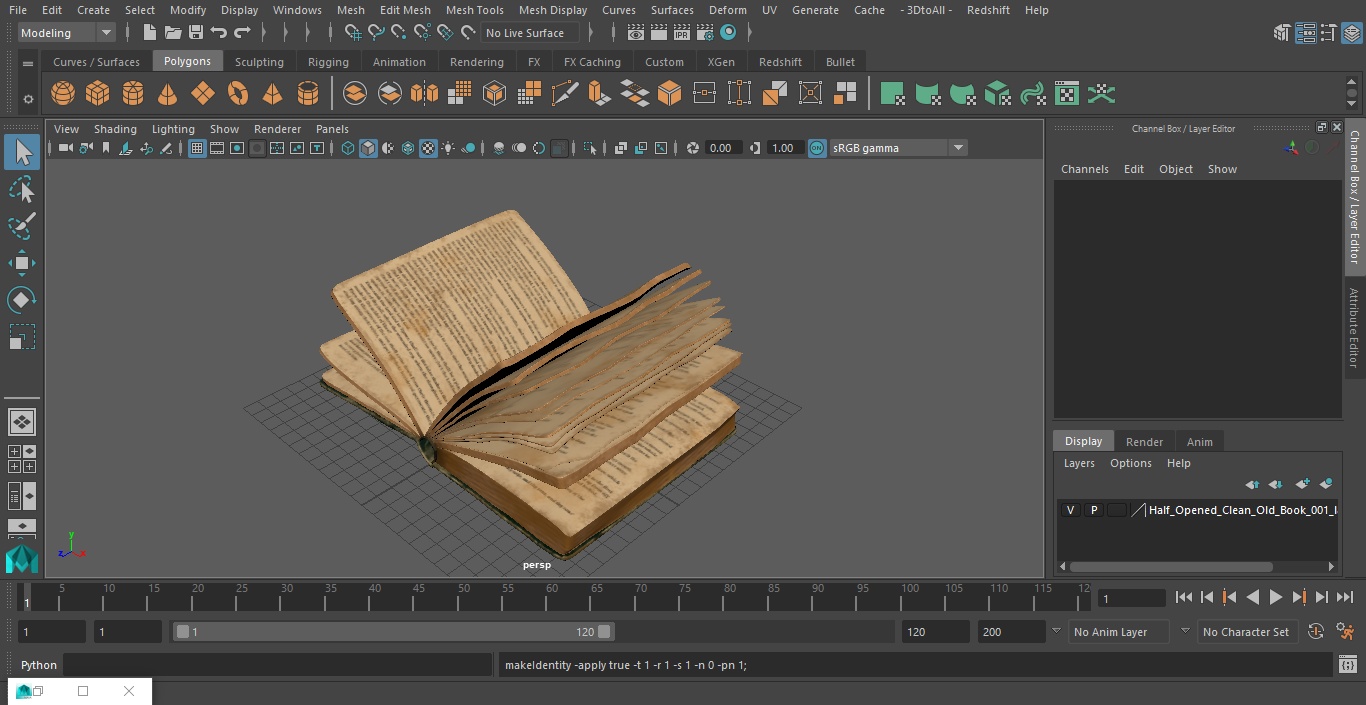Toggle layer playback P box
Viewport: 1366px width, 705px height.
(1094, 510)
